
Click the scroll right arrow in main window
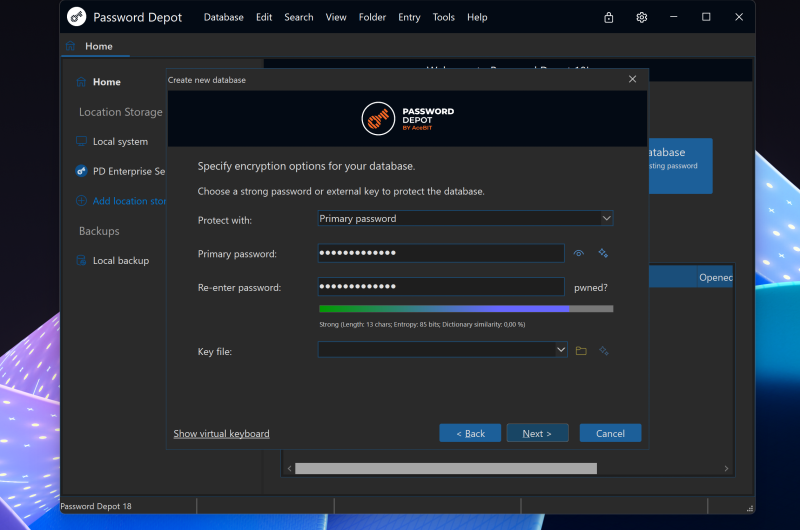coord(726,468)
